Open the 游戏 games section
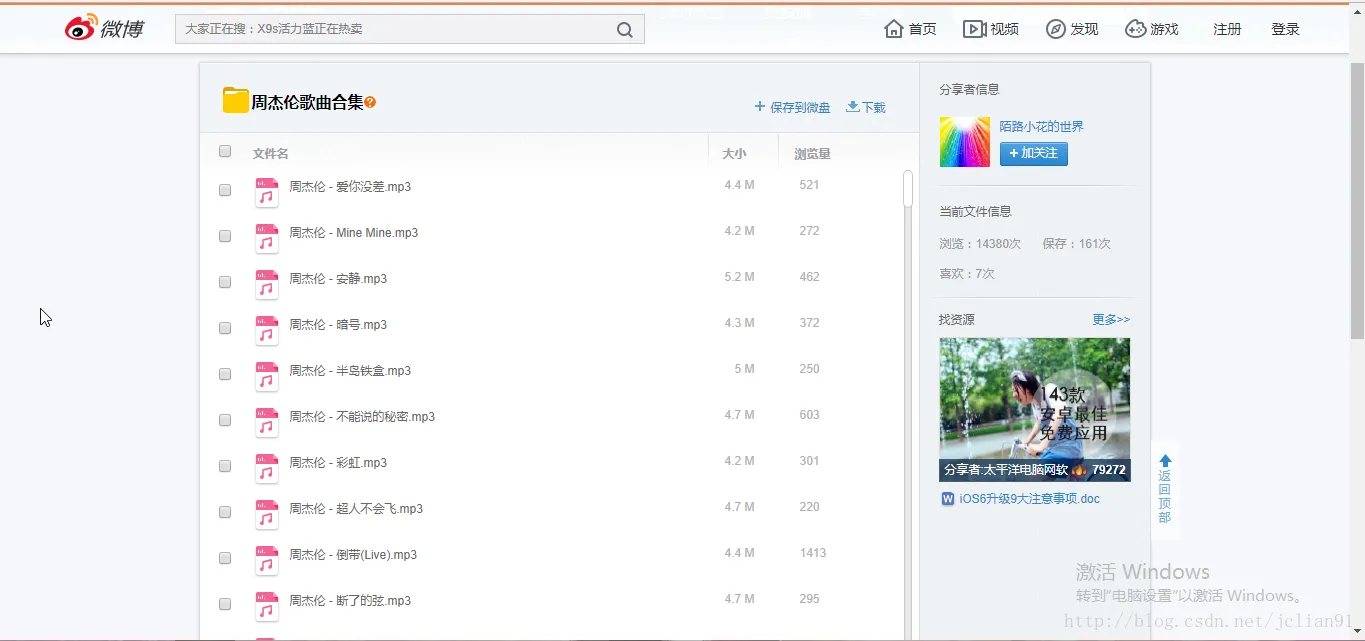Screen dimensions: 1365x641 [x=1152, y=29]
